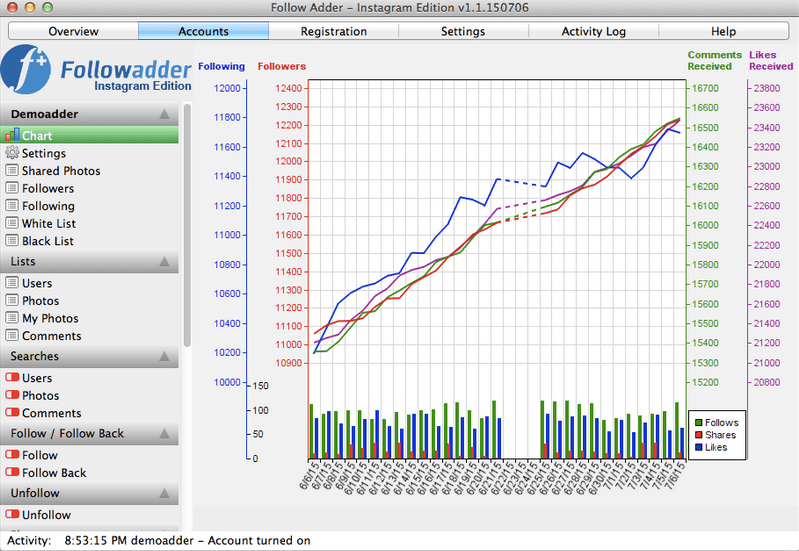Viewport: 799px width, 551px height.
Task: Click the green zoom window button
Action: pyautogui.click(x=47, y=7)
